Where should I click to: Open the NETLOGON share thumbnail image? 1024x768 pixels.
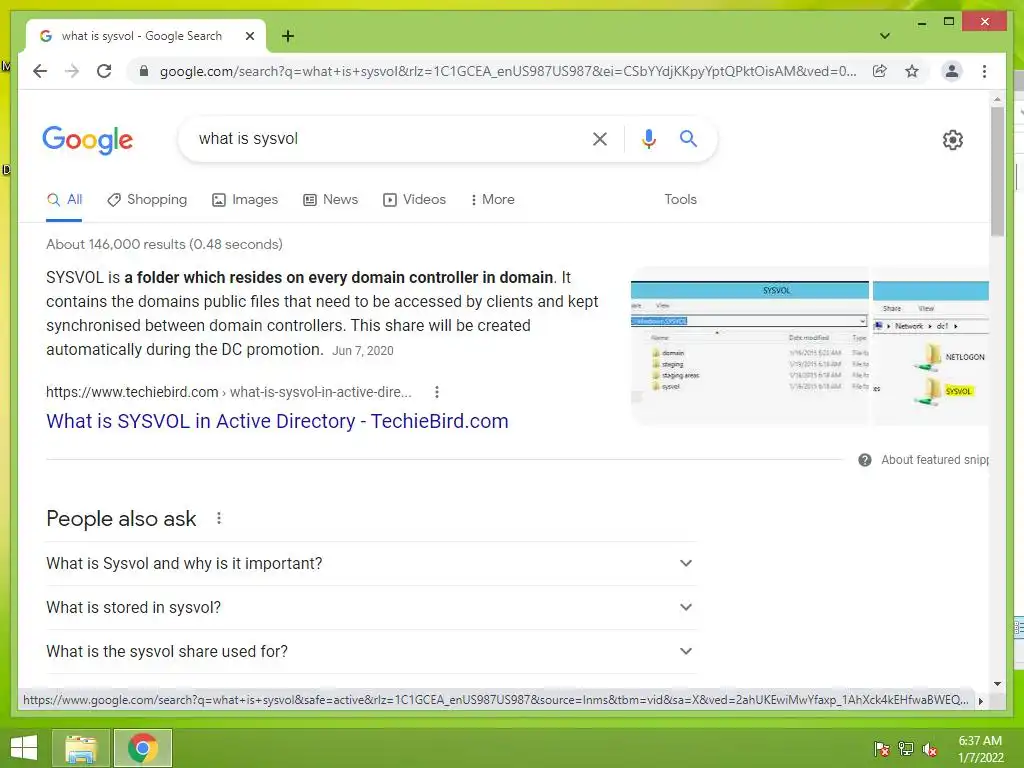(931, 346)
